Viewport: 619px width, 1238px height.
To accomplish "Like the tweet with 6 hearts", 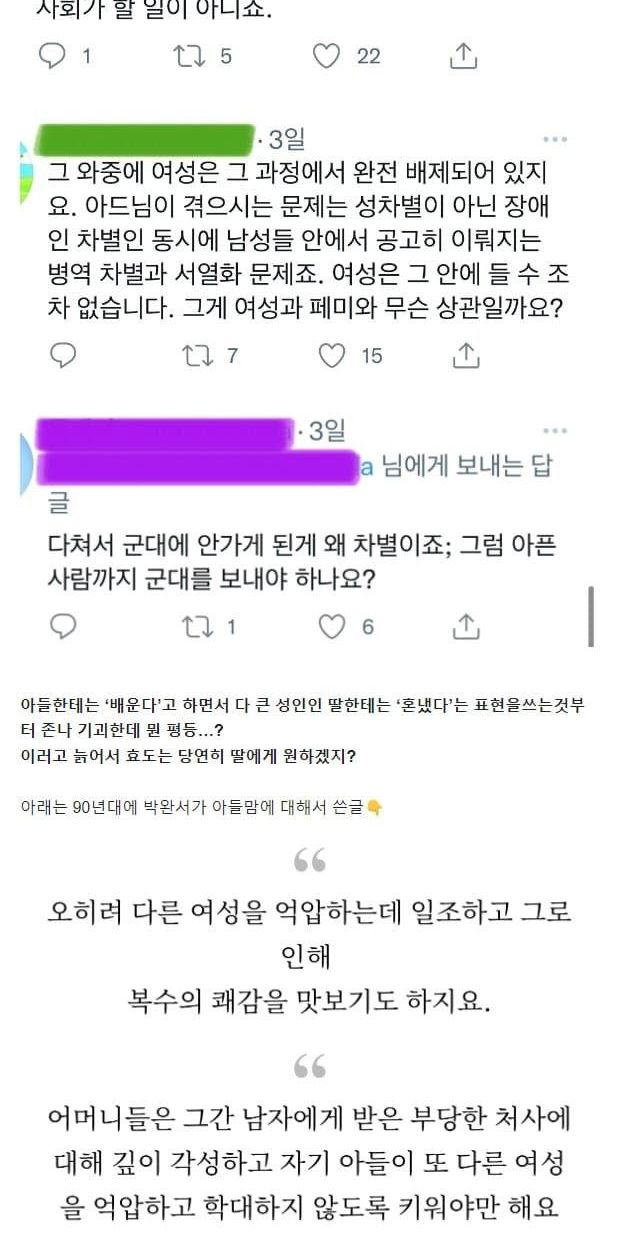I will 331,627.
